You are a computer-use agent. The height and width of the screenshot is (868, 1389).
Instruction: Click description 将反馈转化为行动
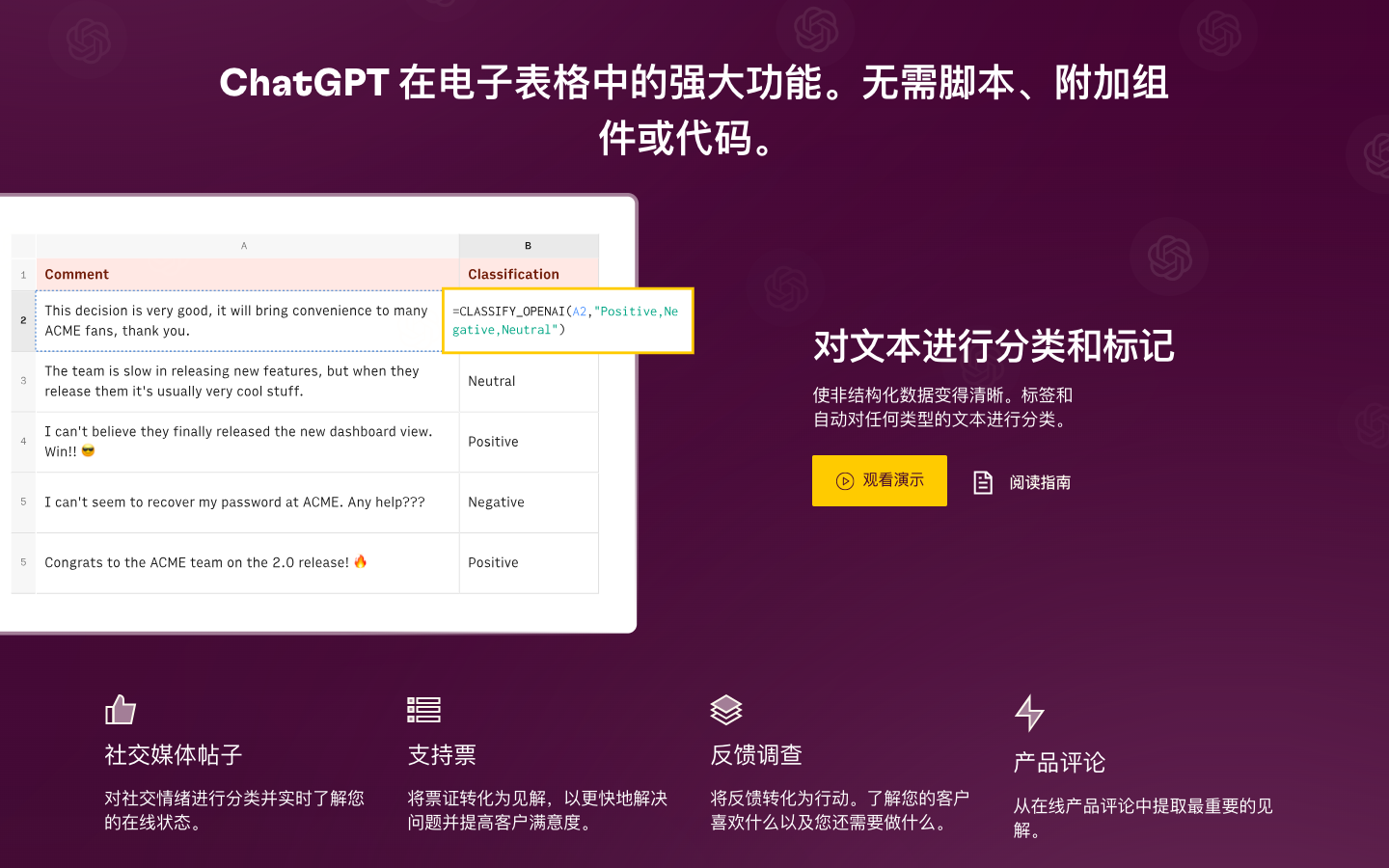pyautogui.click(x=840, y=810)
